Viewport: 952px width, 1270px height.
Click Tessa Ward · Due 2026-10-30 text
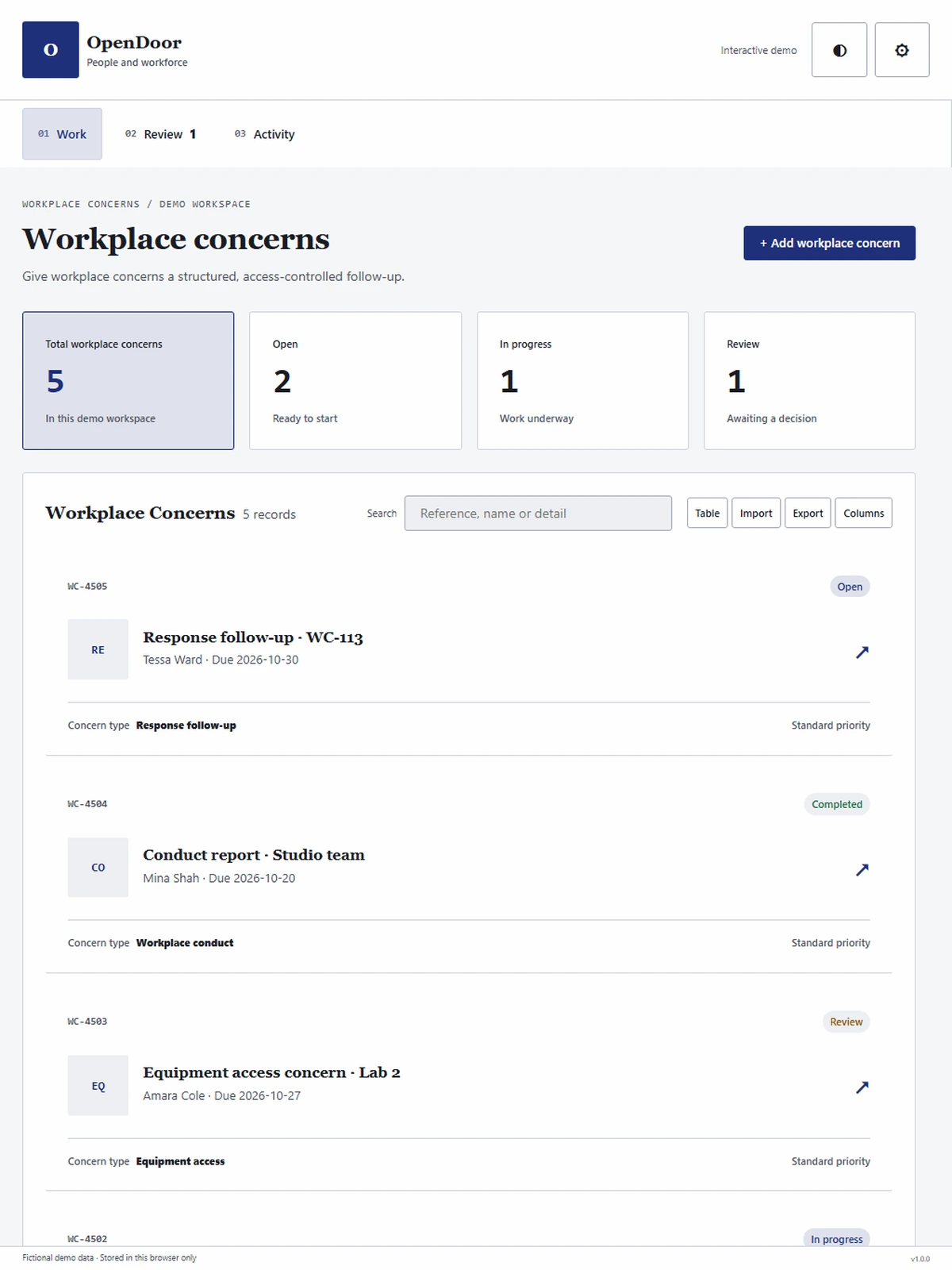pos(221,660)
